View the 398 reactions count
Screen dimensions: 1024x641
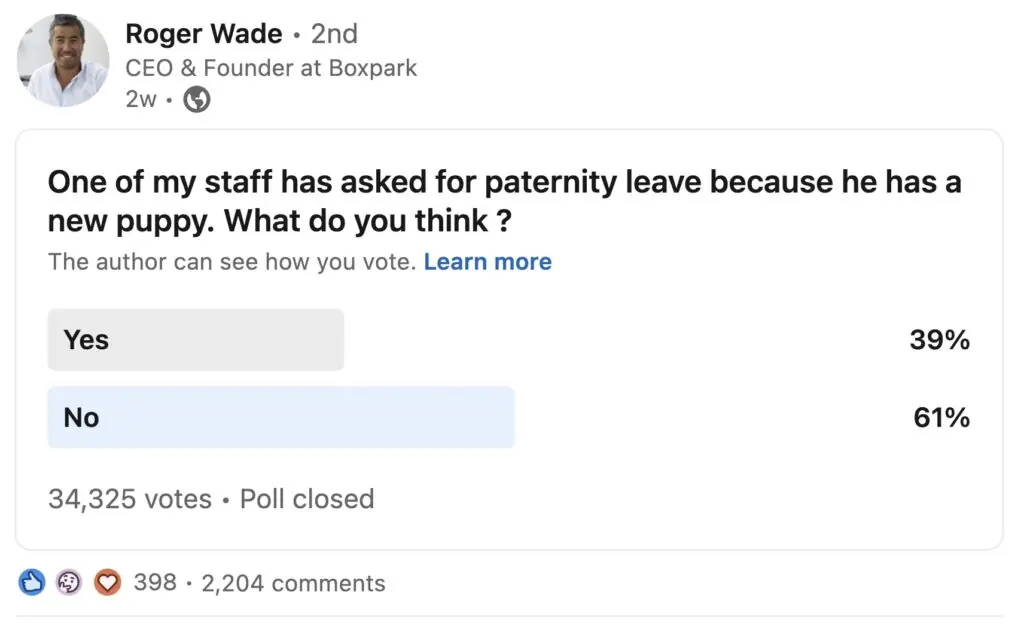click(155, 582)
